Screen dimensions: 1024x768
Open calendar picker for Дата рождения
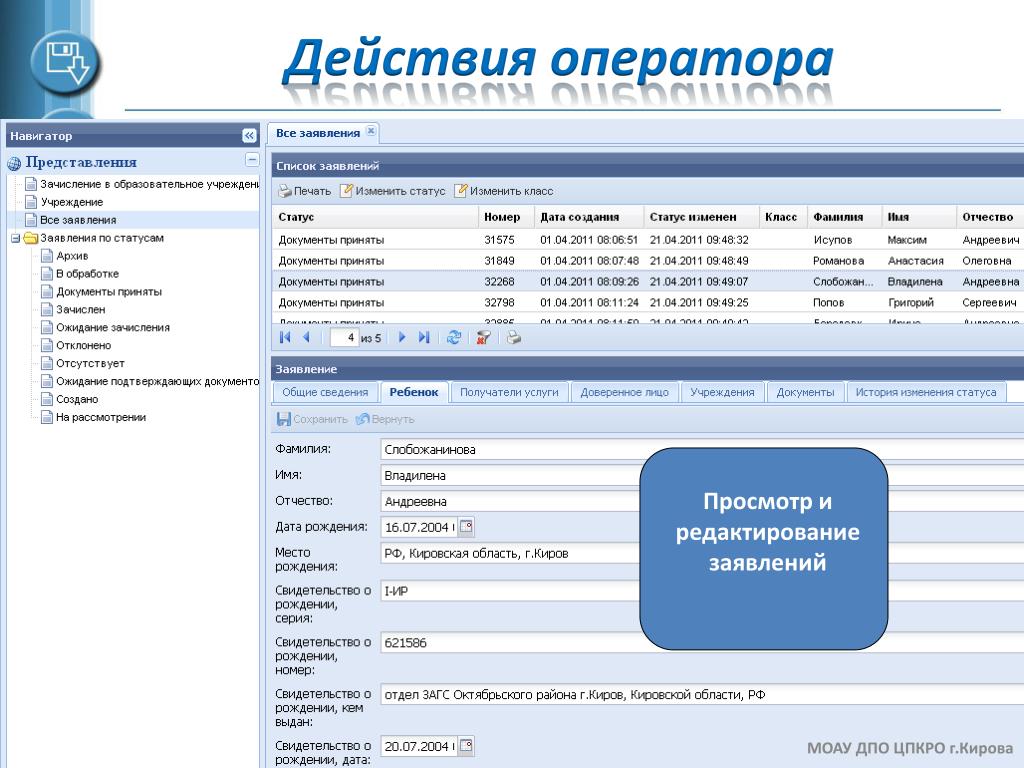tap(466, 526)
